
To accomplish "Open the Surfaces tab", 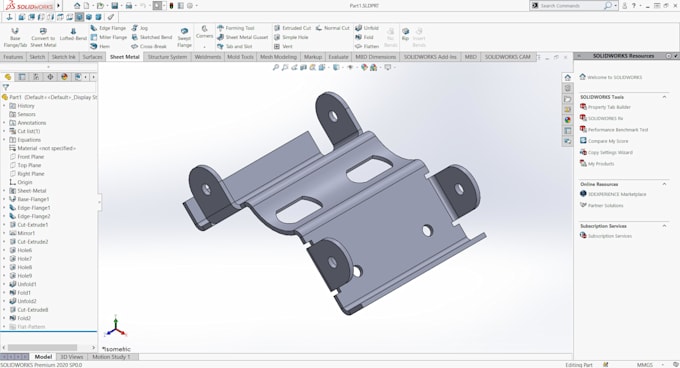I will [x=92, y=57].
